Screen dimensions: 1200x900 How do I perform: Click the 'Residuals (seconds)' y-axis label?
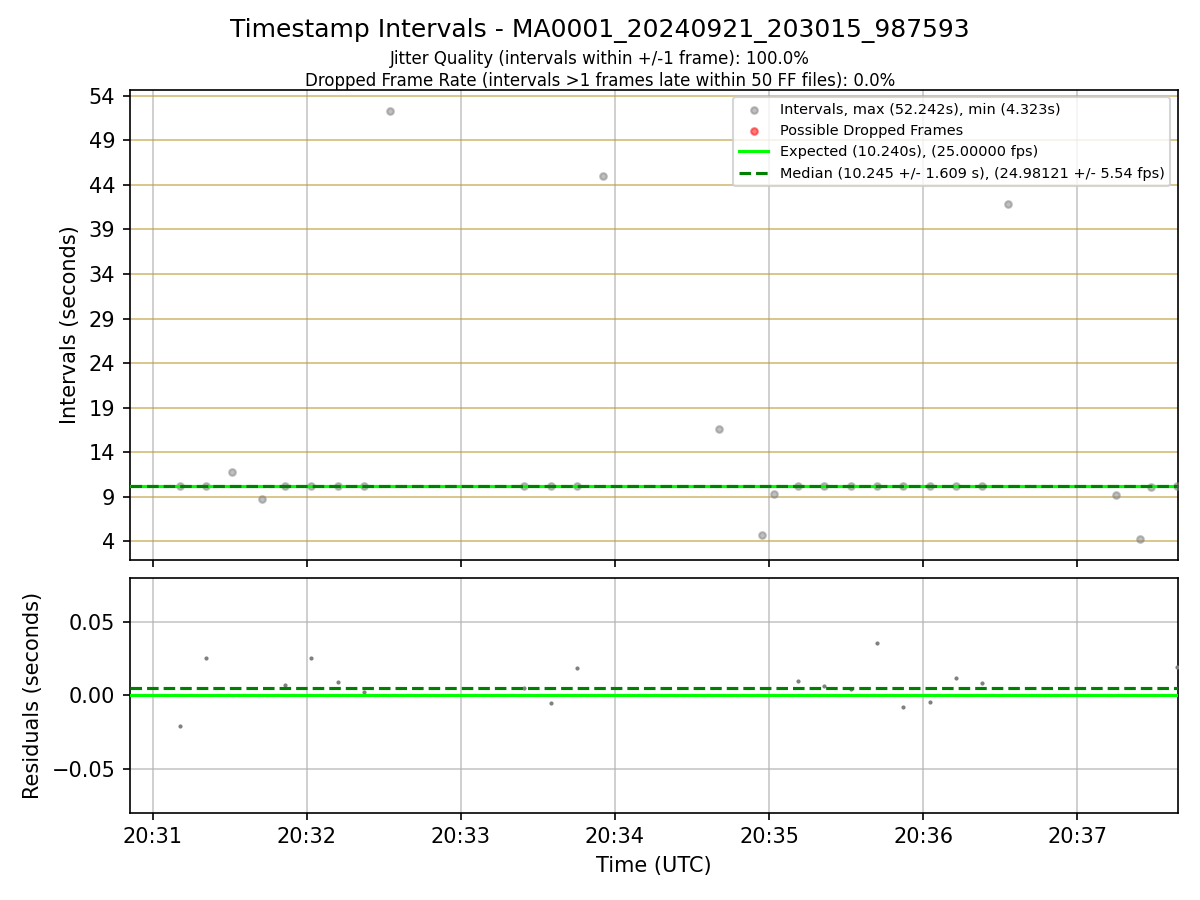point(32,696)
